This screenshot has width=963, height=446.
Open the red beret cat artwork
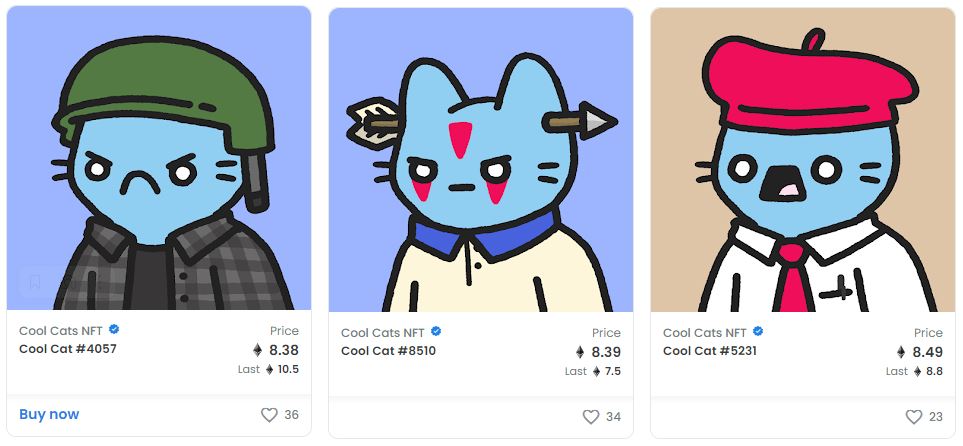tap(803, 160)
